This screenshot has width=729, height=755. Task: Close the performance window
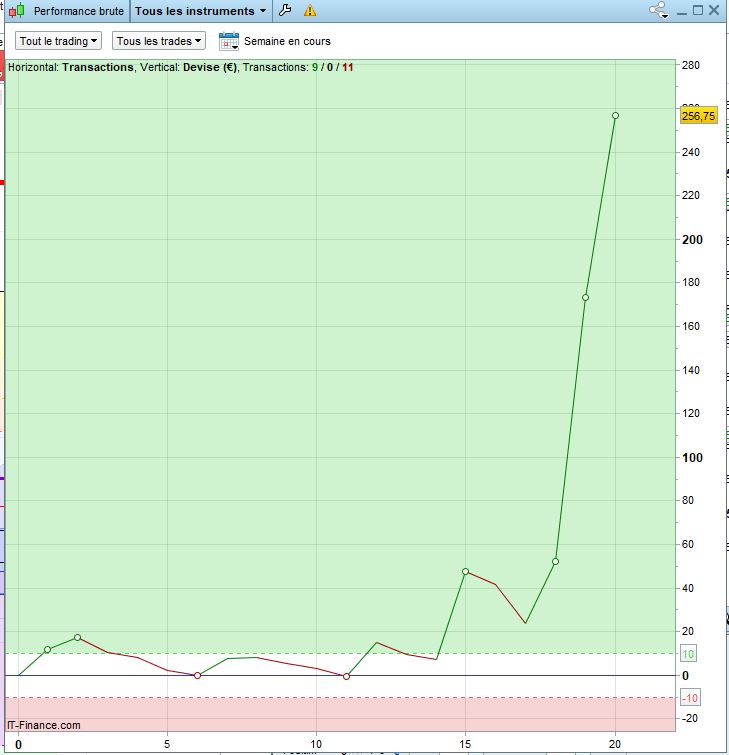(x=714, y=11)
